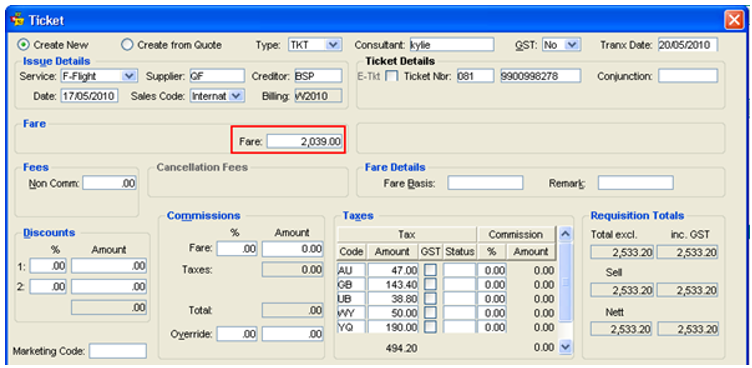Click the YQ tax amount 190.00

click(x=393, y=327)
